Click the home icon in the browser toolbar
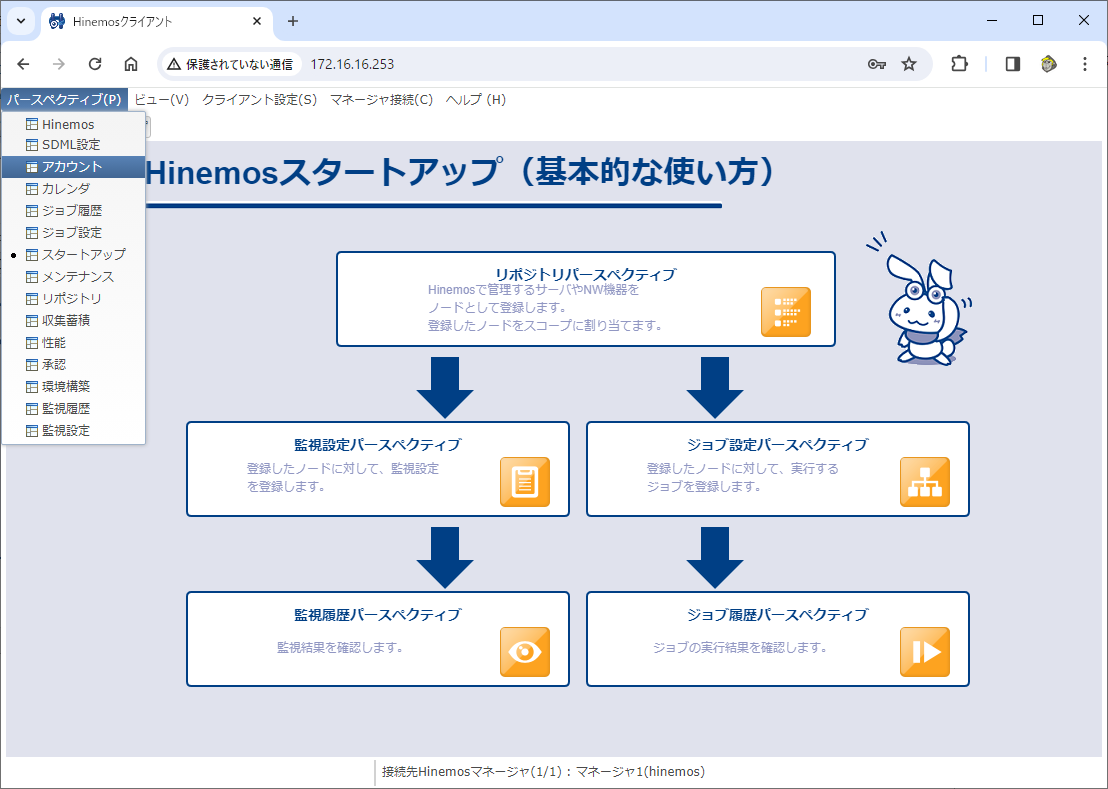 click(130, 63)
